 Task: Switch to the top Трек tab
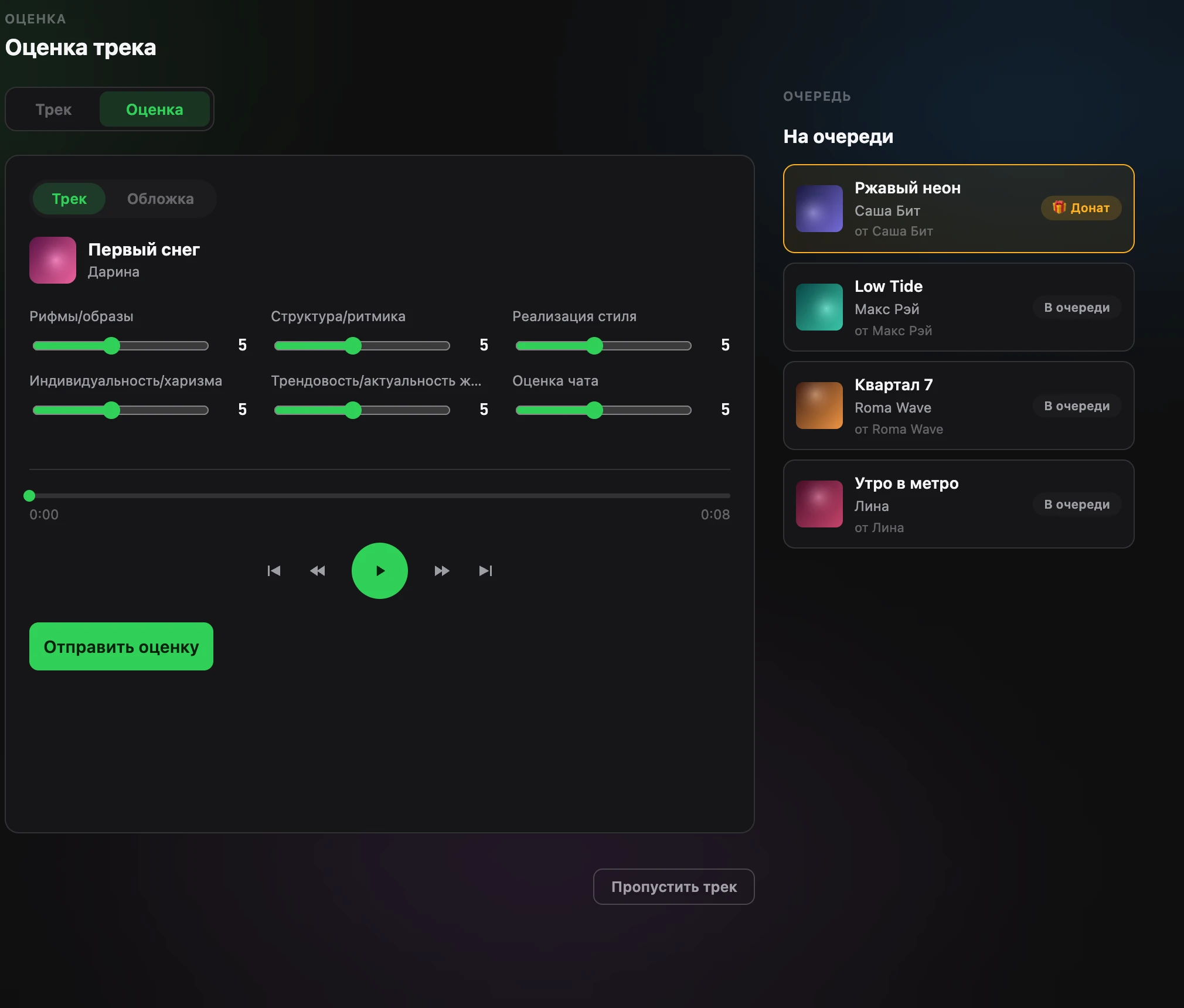53,110
